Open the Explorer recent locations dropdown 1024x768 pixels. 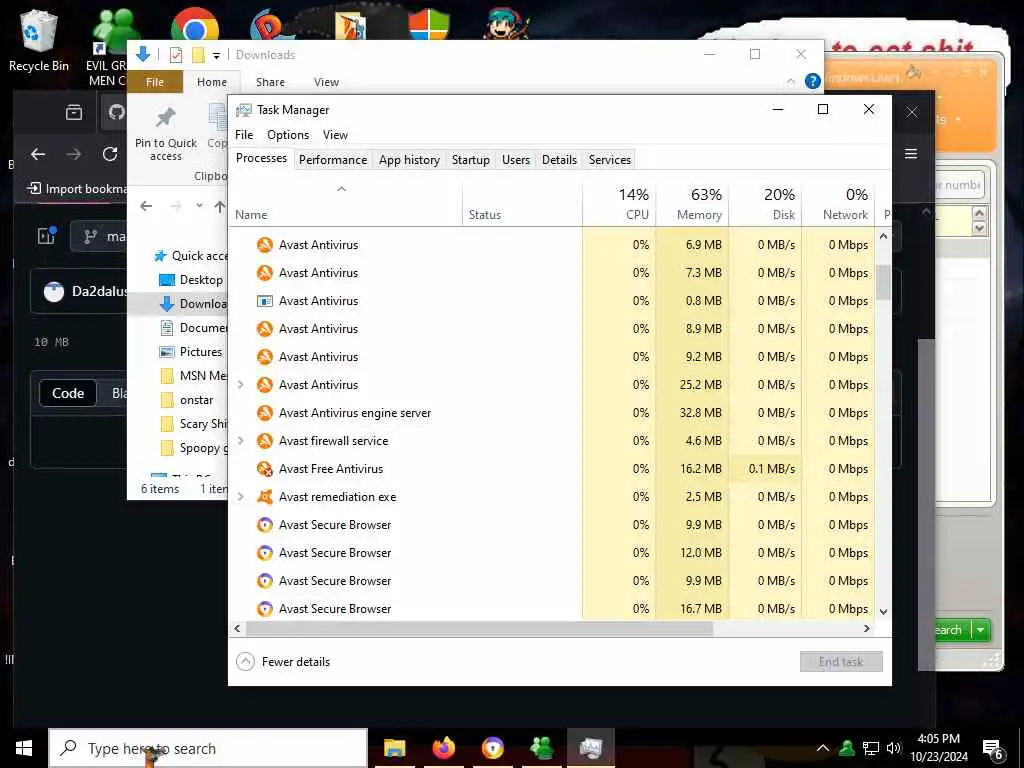pos(199,206)
